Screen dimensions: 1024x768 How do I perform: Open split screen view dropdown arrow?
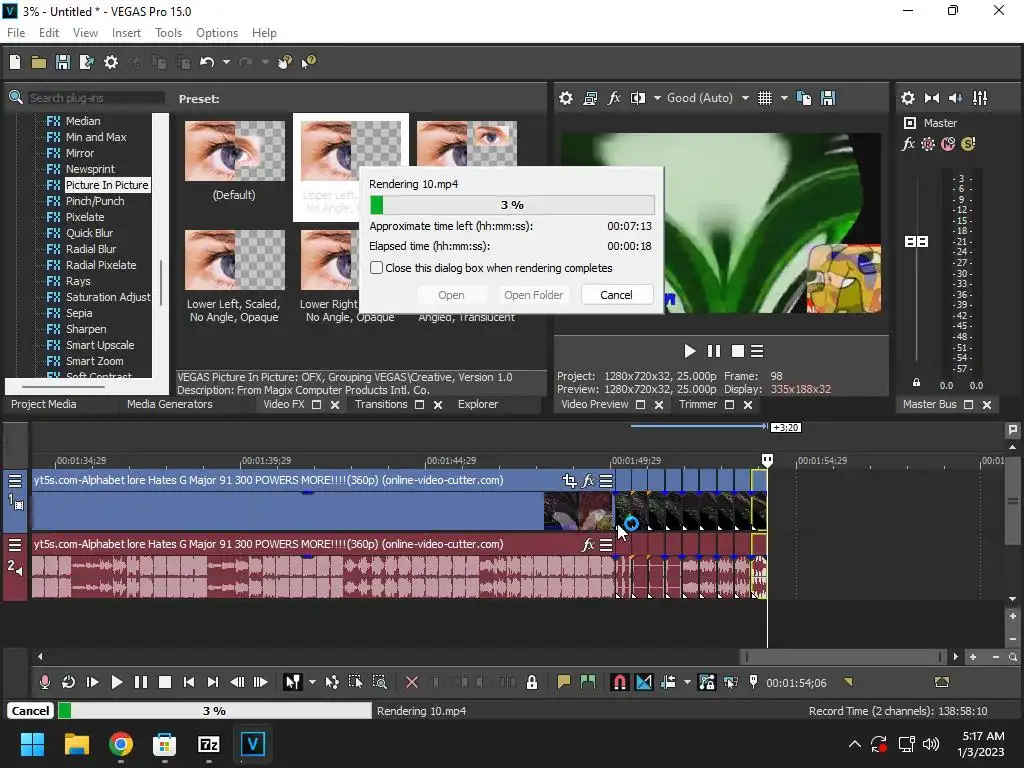(657, 98)
